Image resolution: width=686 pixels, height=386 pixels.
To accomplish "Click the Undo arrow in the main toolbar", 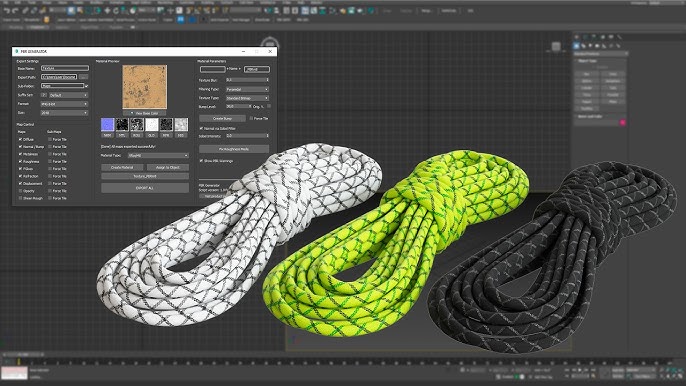I will tap(7, 11).
